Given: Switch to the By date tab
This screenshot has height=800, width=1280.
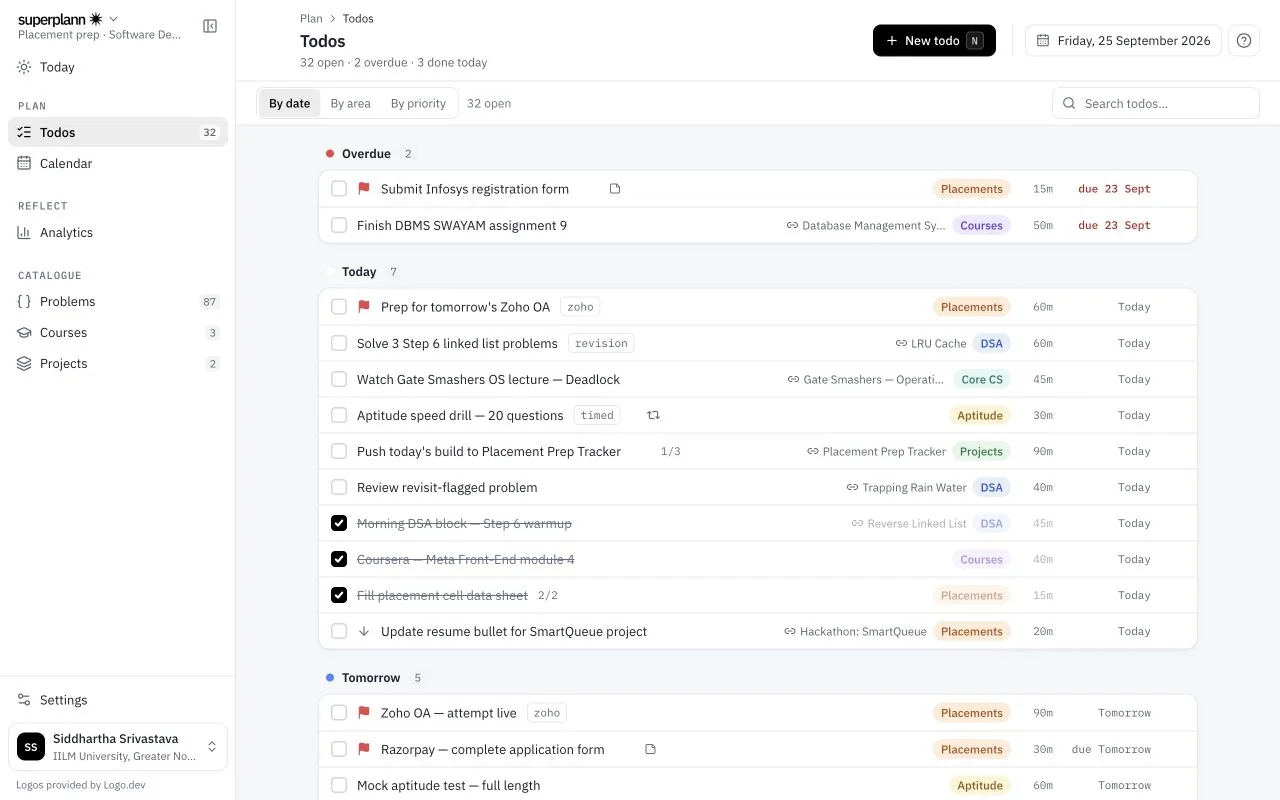Looking at the screenshot, I should pos(290,103).
